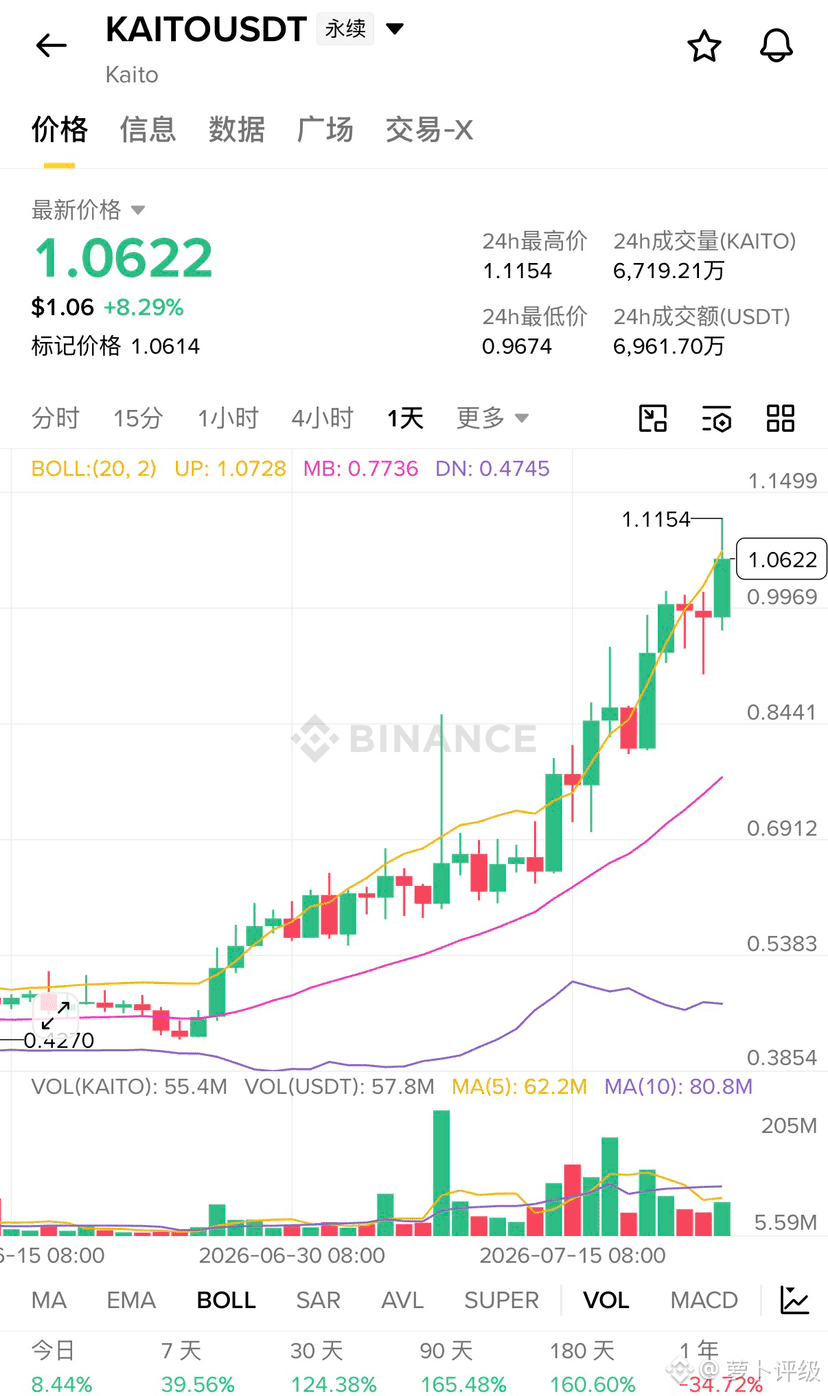Open the 更多 timeframe dropdown
The height and width of the screenshot is (1396, 828).
pos(493,418)
